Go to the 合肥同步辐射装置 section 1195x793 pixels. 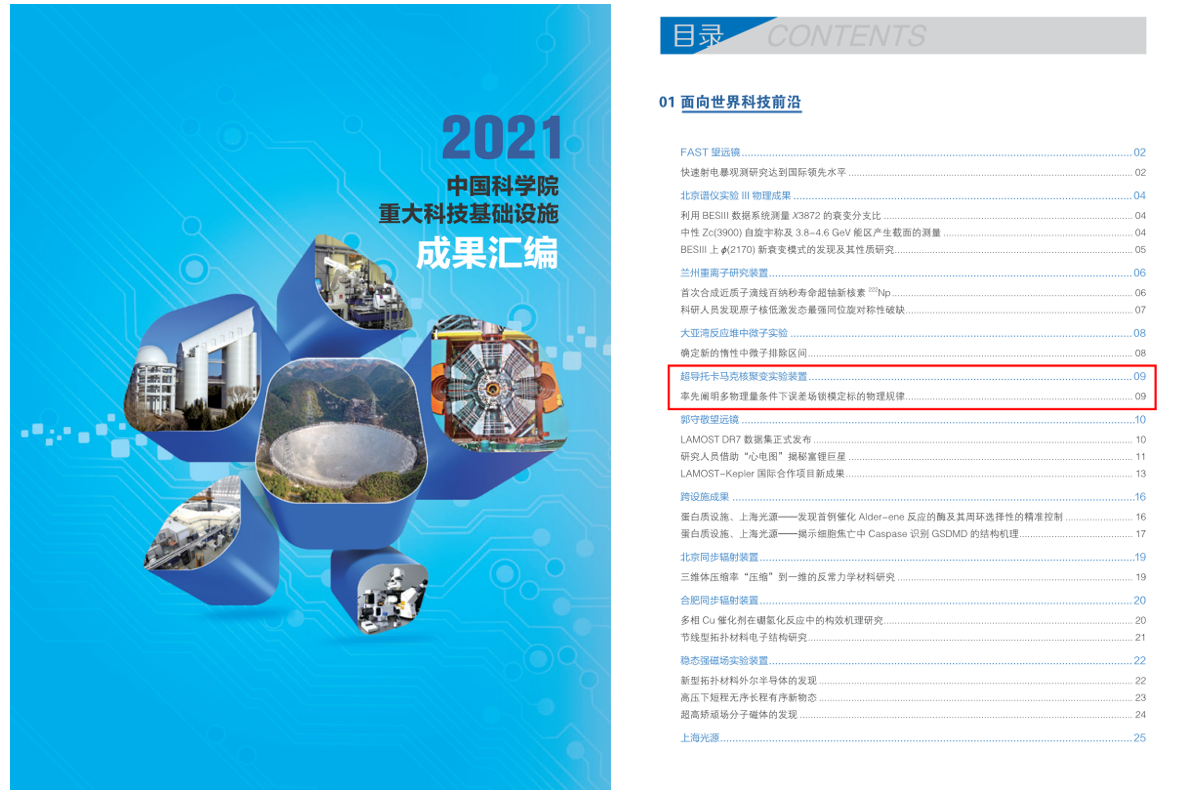[x=719, y=601]
